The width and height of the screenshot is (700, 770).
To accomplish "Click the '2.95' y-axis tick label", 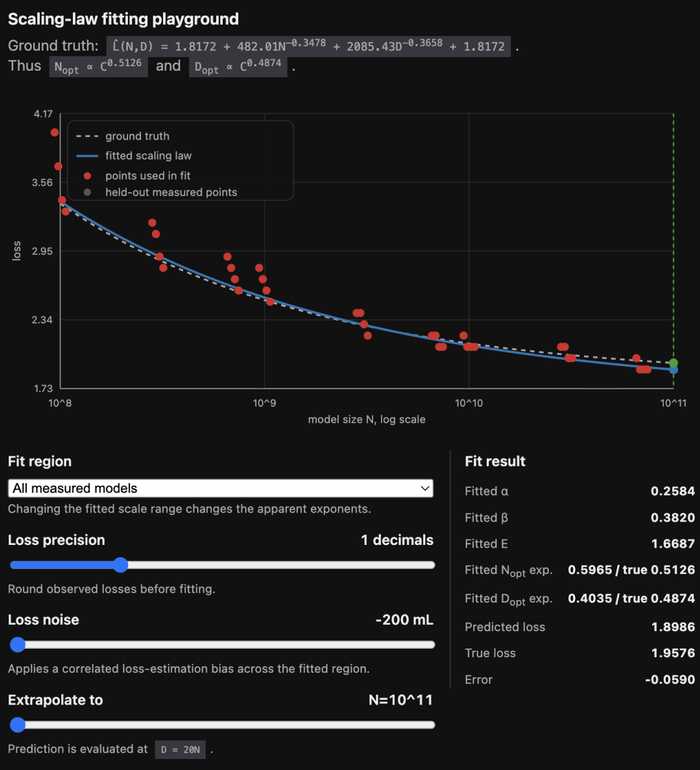I will point(42,251).
